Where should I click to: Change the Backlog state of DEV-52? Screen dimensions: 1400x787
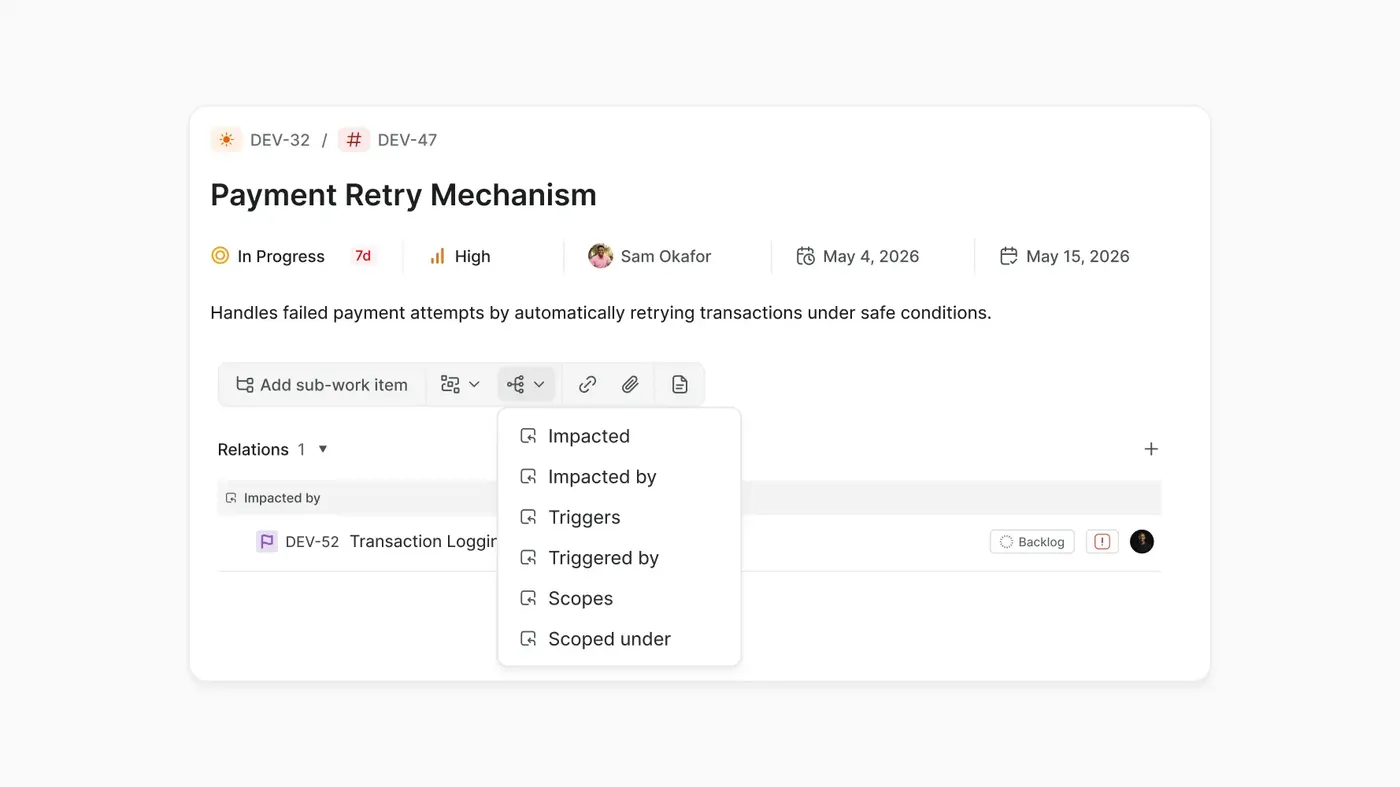[x=1033, y=542]
